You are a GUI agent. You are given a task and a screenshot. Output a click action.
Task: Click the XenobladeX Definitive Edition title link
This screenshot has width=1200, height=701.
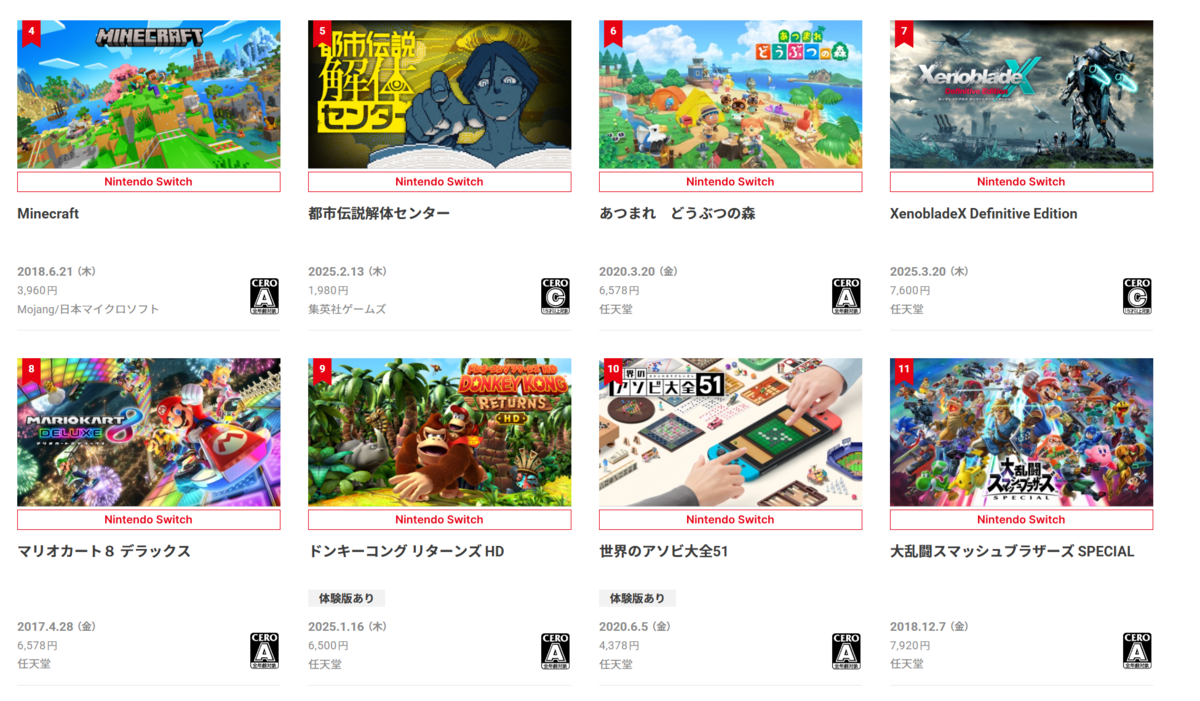pos(984,214)
